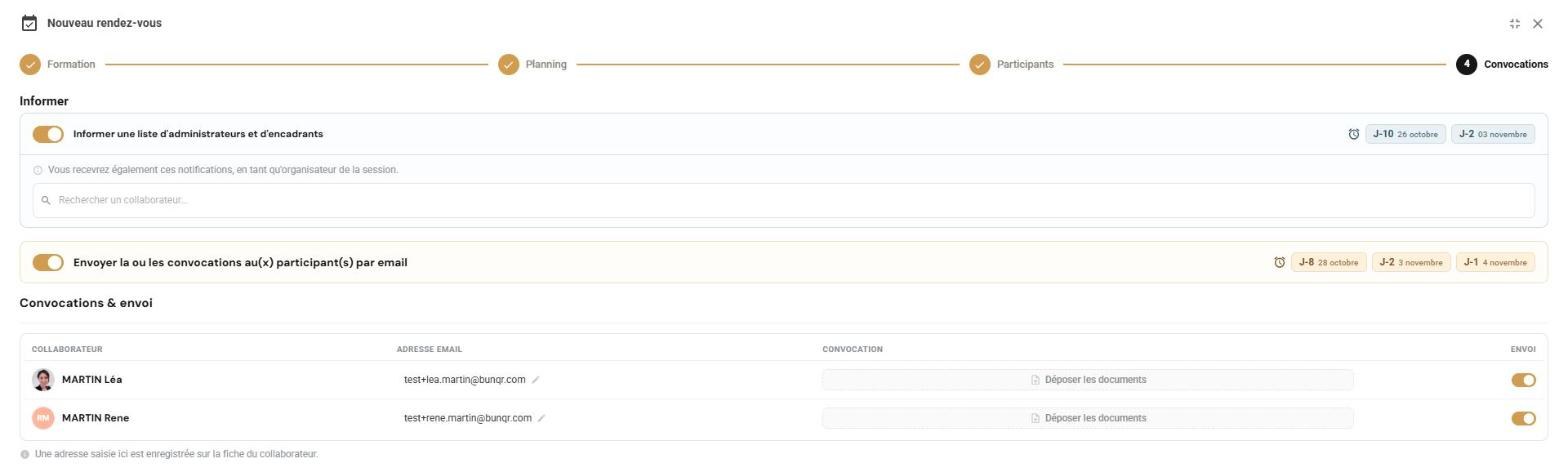1568x470 pixels.
Task: Click the alarm clock icon beside J-10
Action: click(x=1354, y=134)
